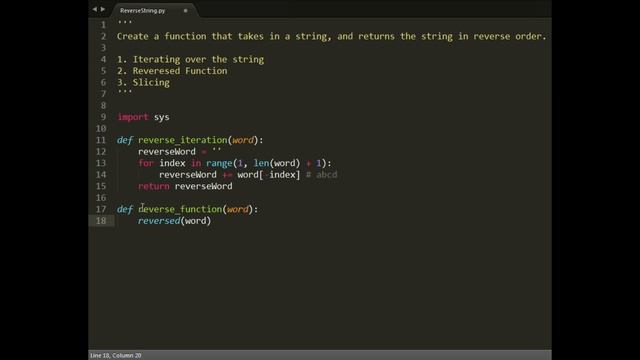
Task: Click 'index' variable on line 13
Action: (x=172, y=163)
